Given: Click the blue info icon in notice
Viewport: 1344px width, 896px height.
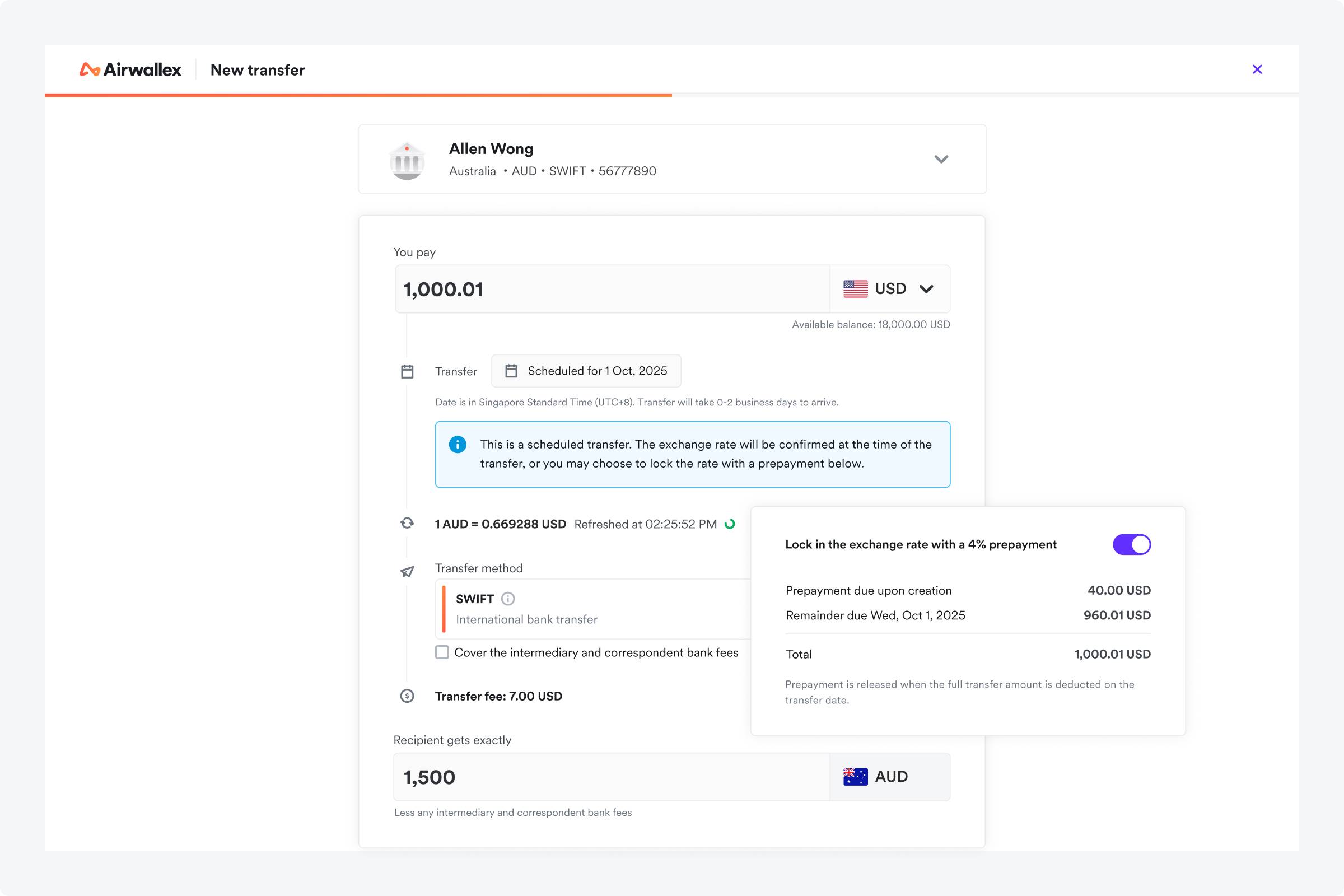Looking at the screenshot, I should coord(457,445).
